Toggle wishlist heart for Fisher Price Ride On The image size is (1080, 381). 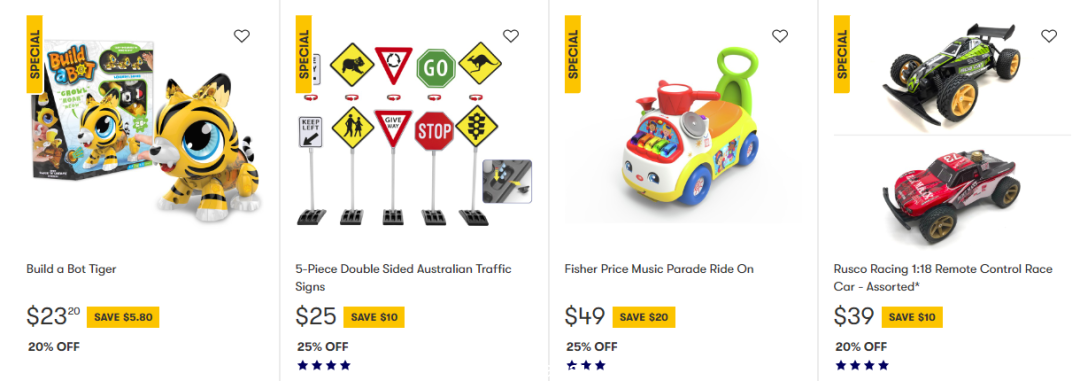point(780,36)
